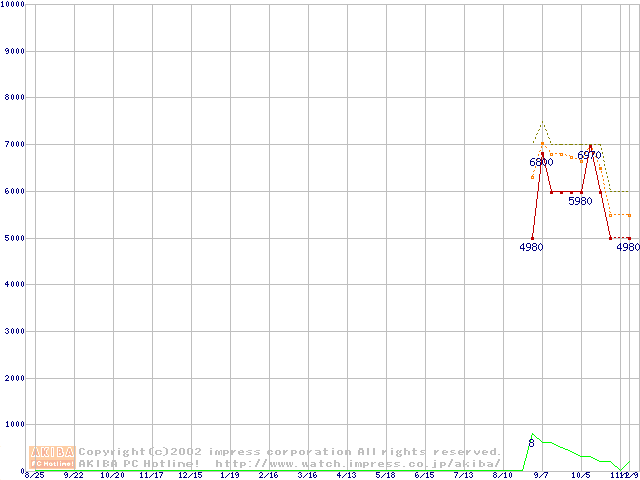The height and width of the screenshot is (480, 640).
Task: Click the peak of the olive dashed line
Action: pyautogui.click(x=542, y=123)
